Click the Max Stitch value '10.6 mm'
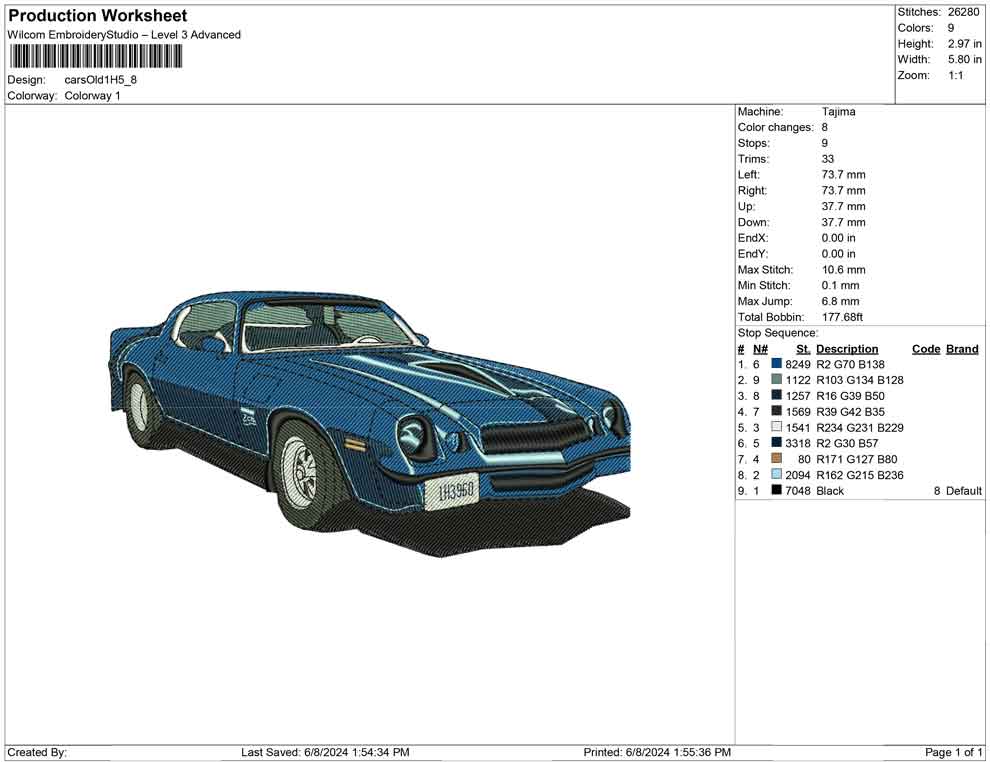The image size is (990, 762). 844,270
